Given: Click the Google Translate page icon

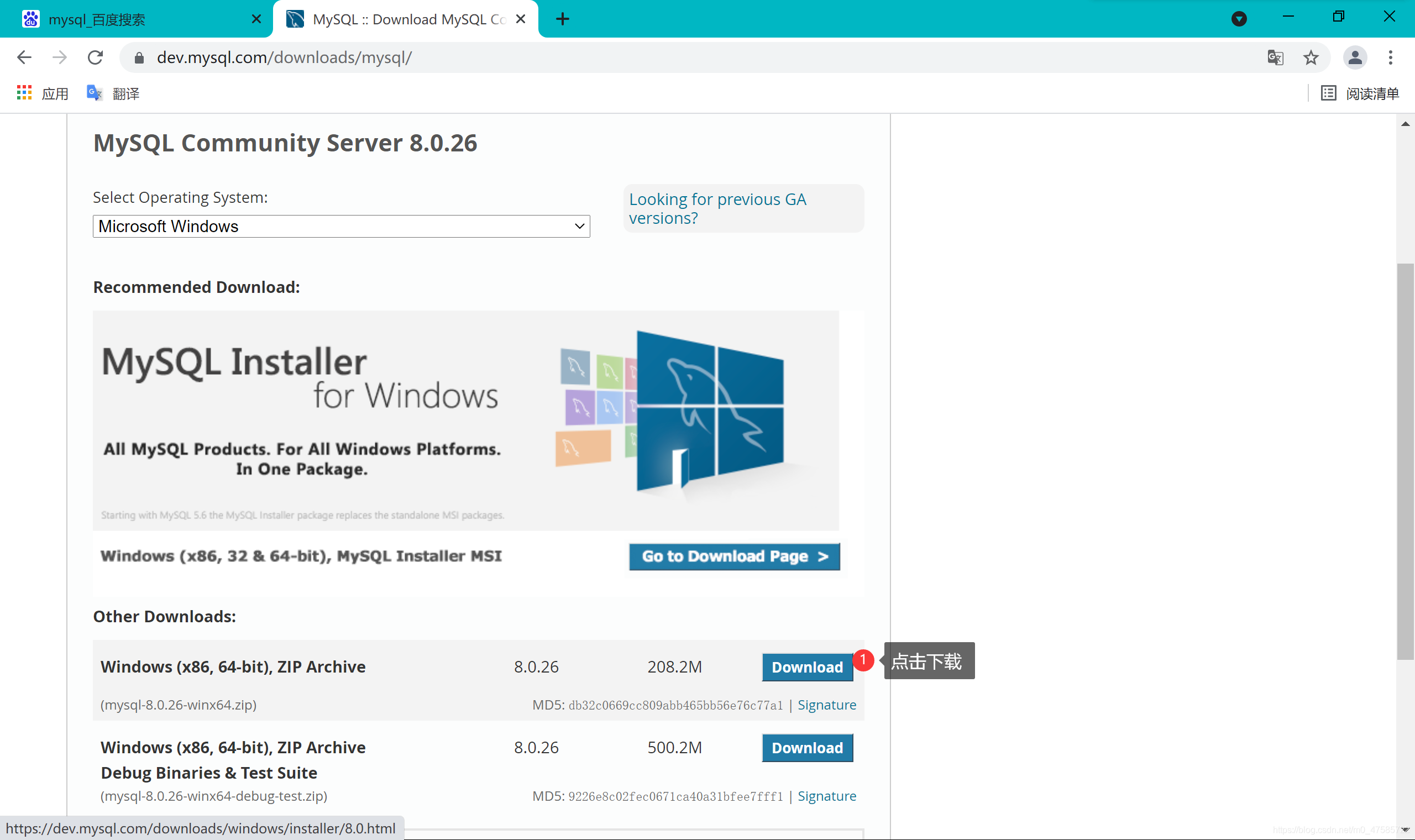Looking at the screenshot, I should tap(1276, 57).
